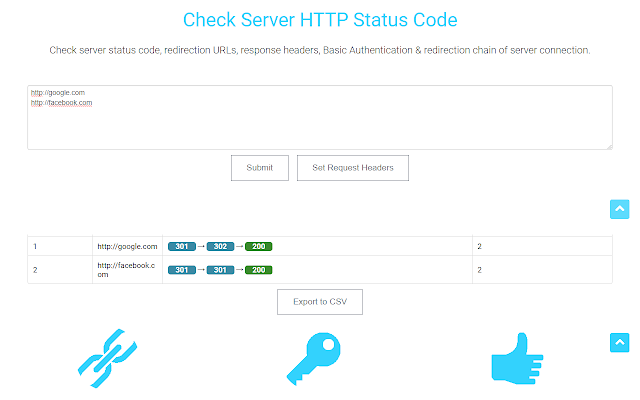Screen dimensions: 640x400
Task: Click the 200 badge in facebook.com row
Action: tap(258, 270)
